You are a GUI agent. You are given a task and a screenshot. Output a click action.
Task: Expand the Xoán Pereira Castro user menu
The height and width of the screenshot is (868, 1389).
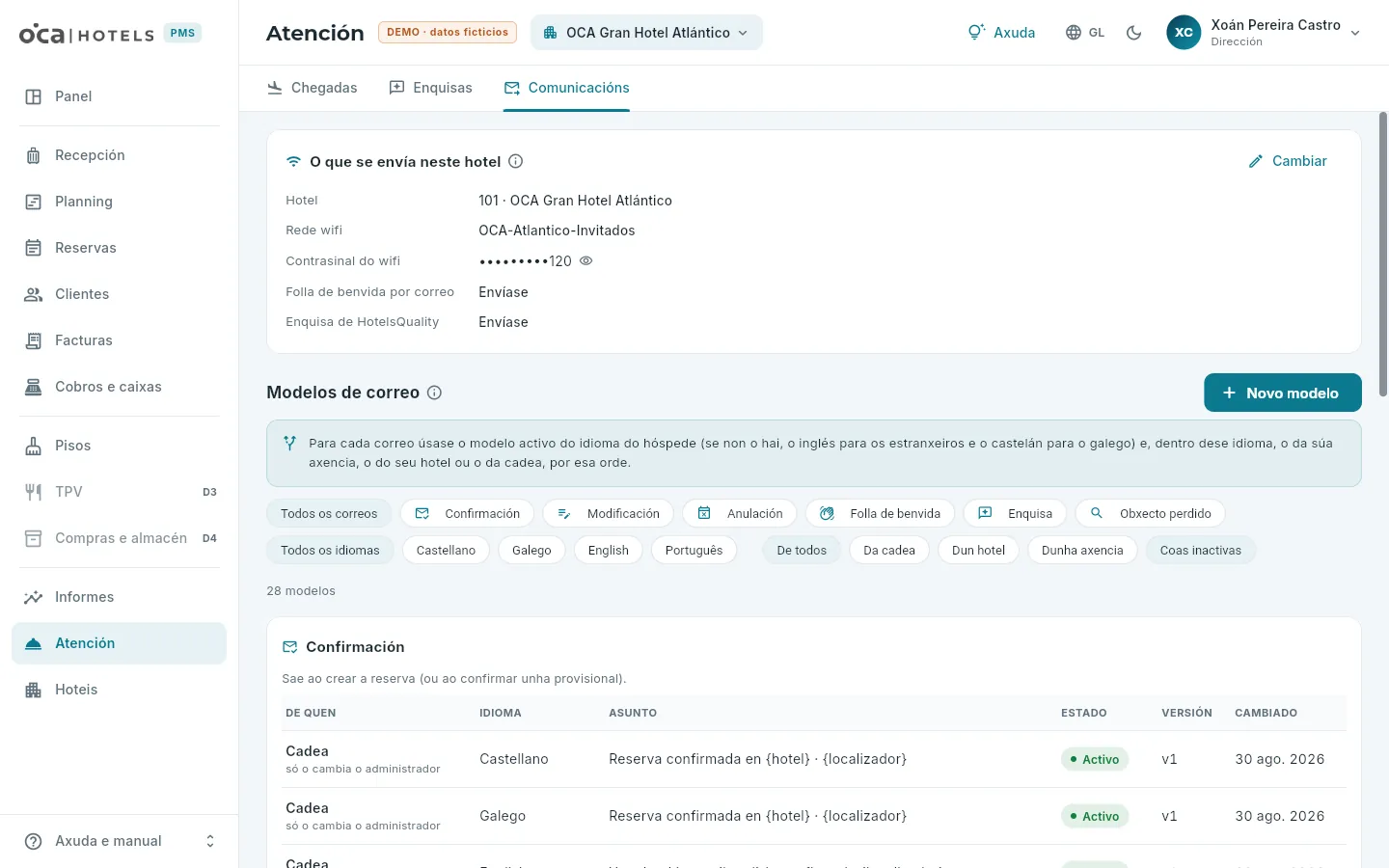point(1264,33)
